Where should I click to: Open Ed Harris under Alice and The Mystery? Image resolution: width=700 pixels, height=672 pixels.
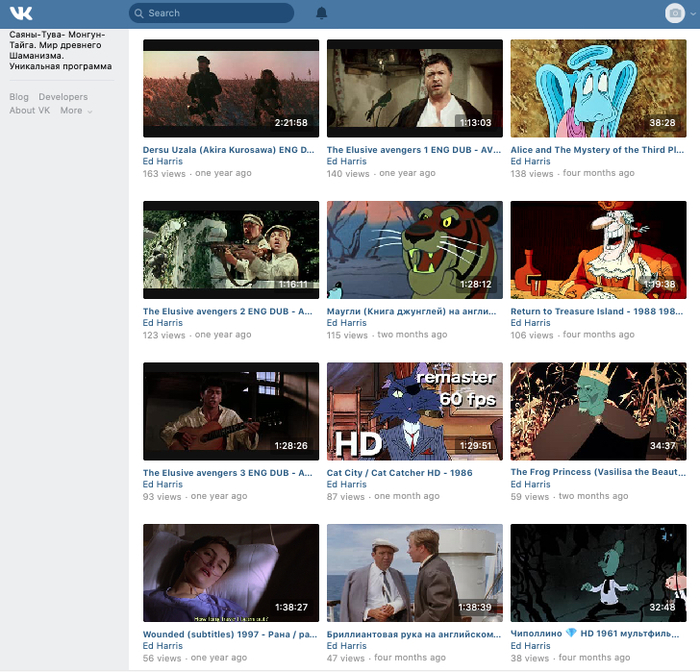tap(531, 161)
